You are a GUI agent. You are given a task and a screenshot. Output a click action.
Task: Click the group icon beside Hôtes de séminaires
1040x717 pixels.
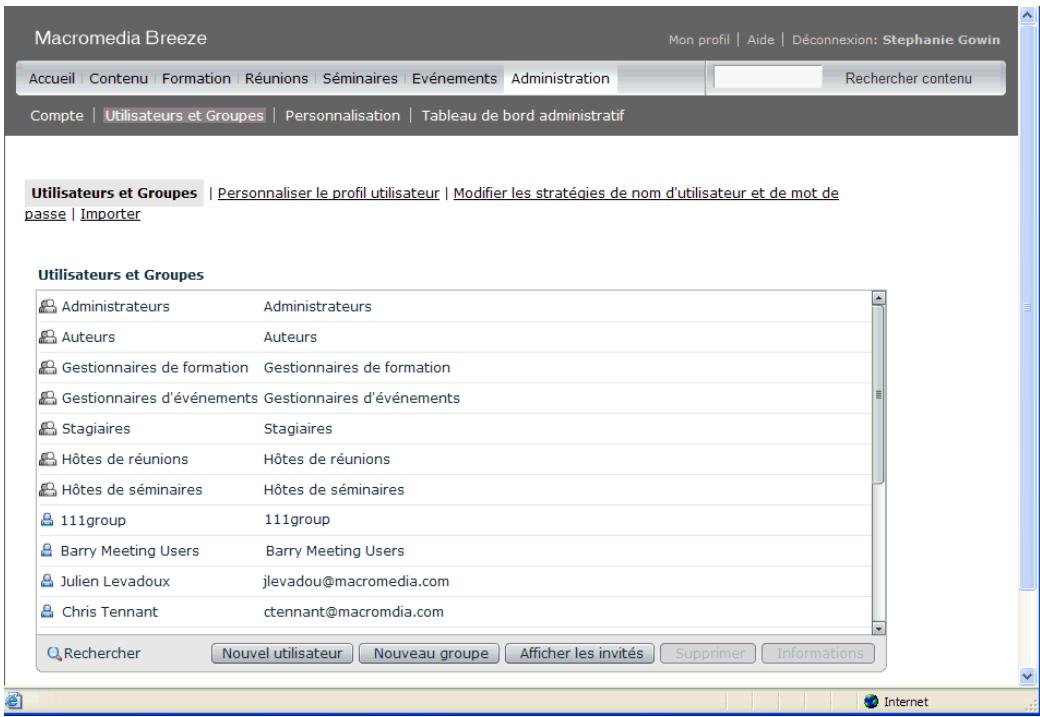48,489
